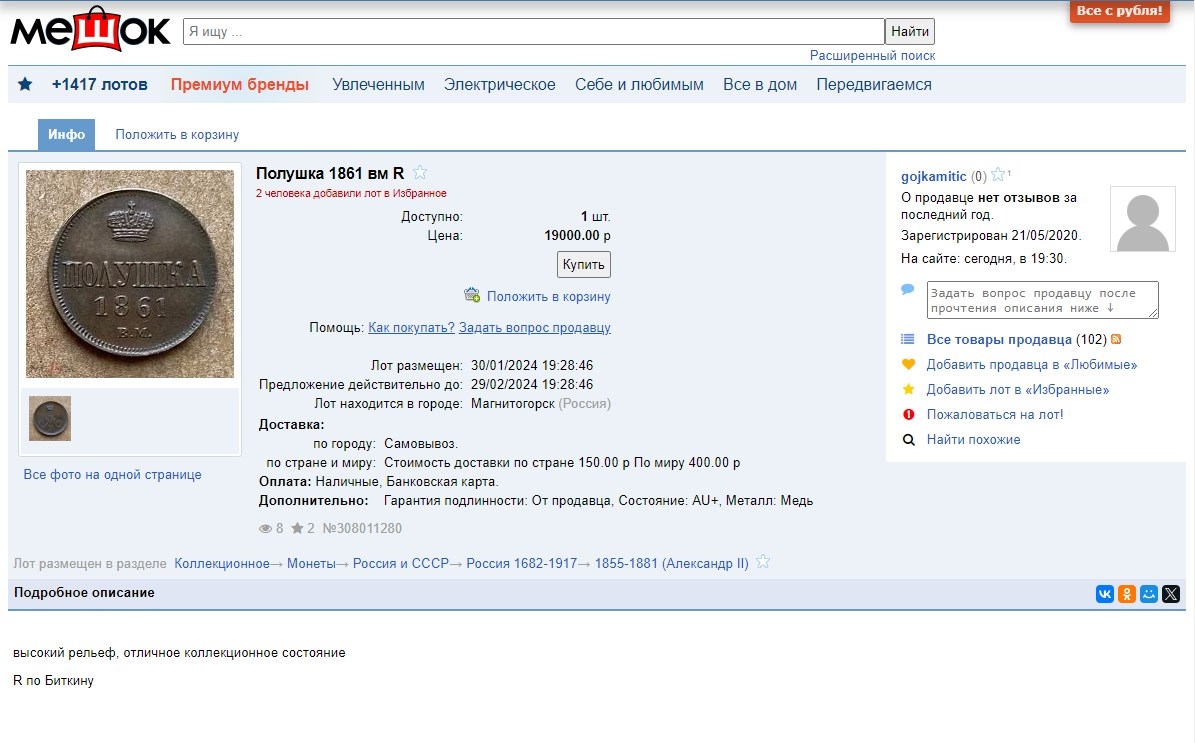1195x743 pixels.
Task: Click the small coin thumbnail image
Action: (50, 418)
